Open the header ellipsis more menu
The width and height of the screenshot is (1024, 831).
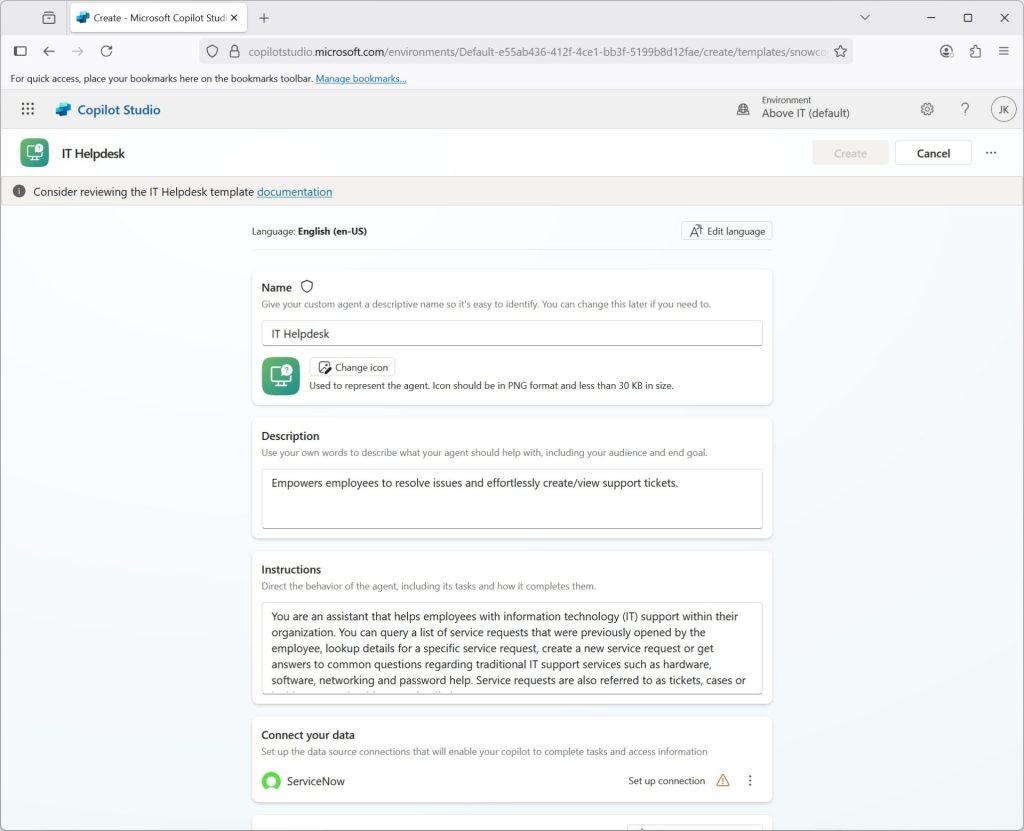(991, 153)
